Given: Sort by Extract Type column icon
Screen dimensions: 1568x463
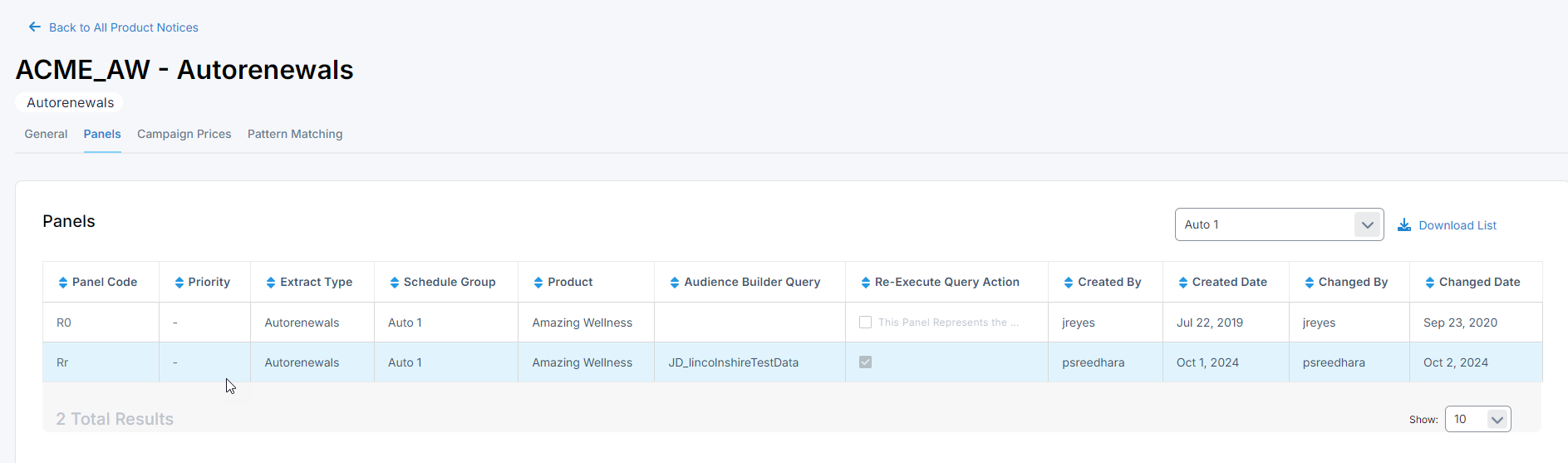Looking at the screenshot, I should pos(270,283).
